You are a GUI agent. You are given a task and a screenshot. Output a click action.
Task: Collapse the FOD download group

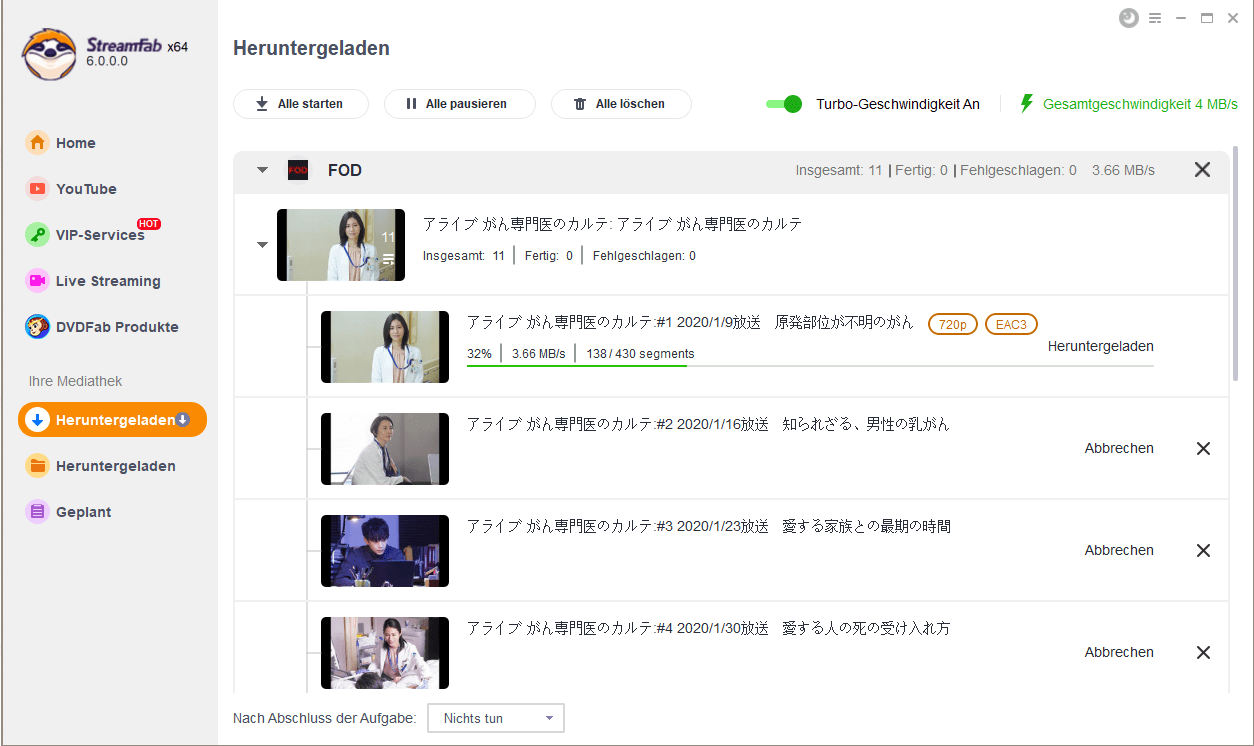tap(262, 170)
